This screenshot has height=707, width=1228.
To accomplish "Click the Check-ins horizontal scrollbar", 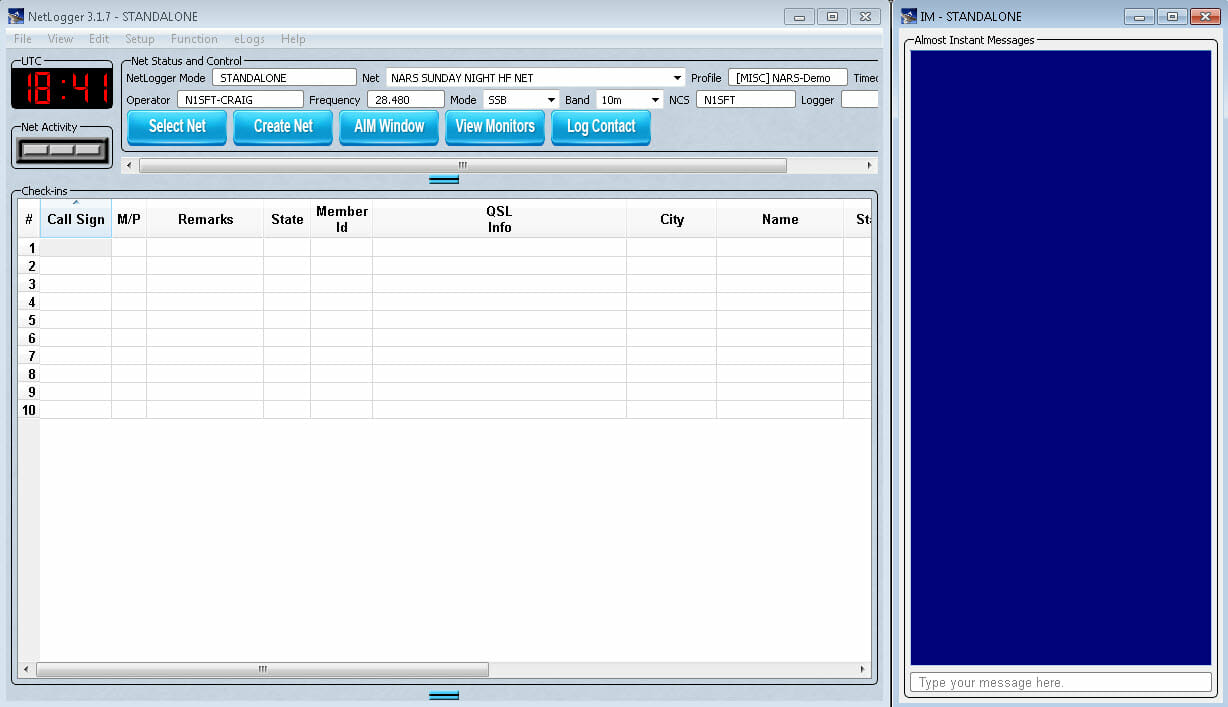I will pos(262,669).
